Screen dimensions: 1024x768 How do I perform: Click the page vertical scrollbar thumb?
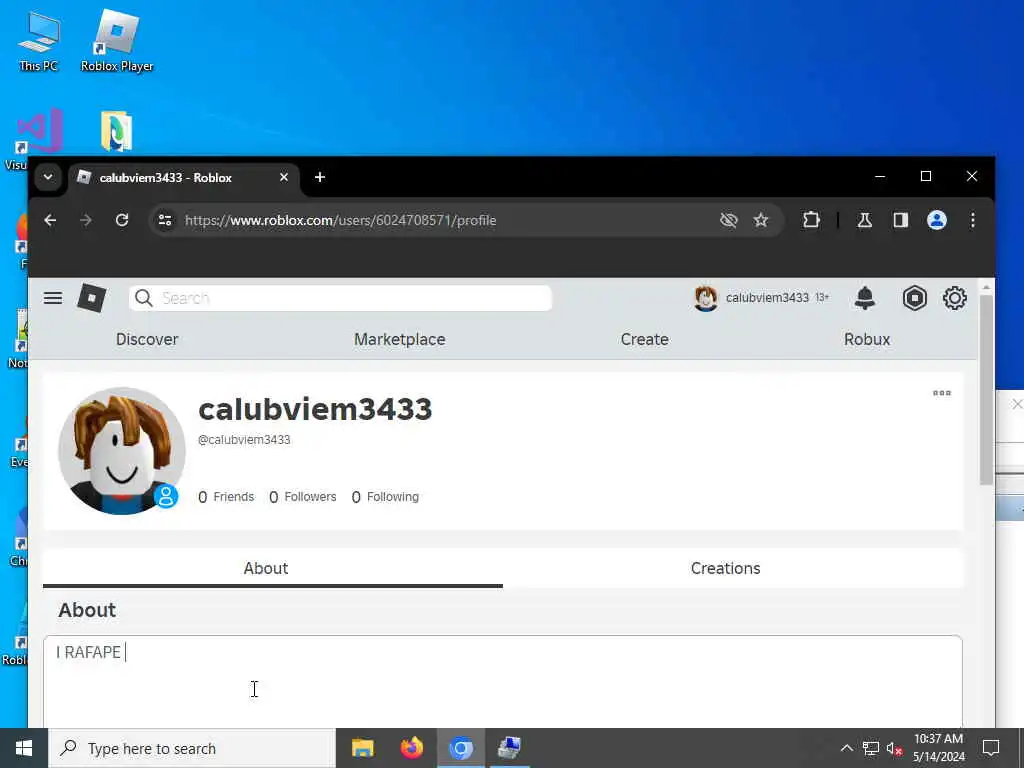coord(986,389)
